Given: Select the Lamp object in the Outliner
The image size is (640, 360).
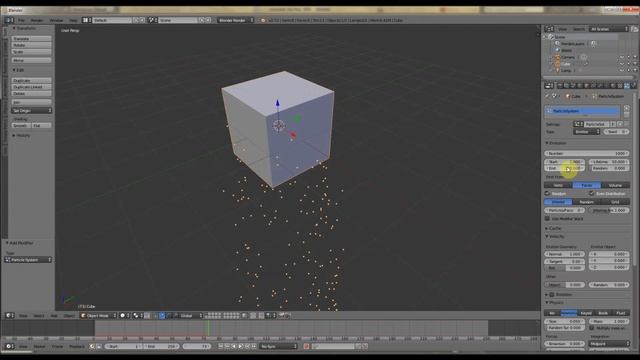Looking at the screenshot, I should pyautogui.click(x=566, y=70).
